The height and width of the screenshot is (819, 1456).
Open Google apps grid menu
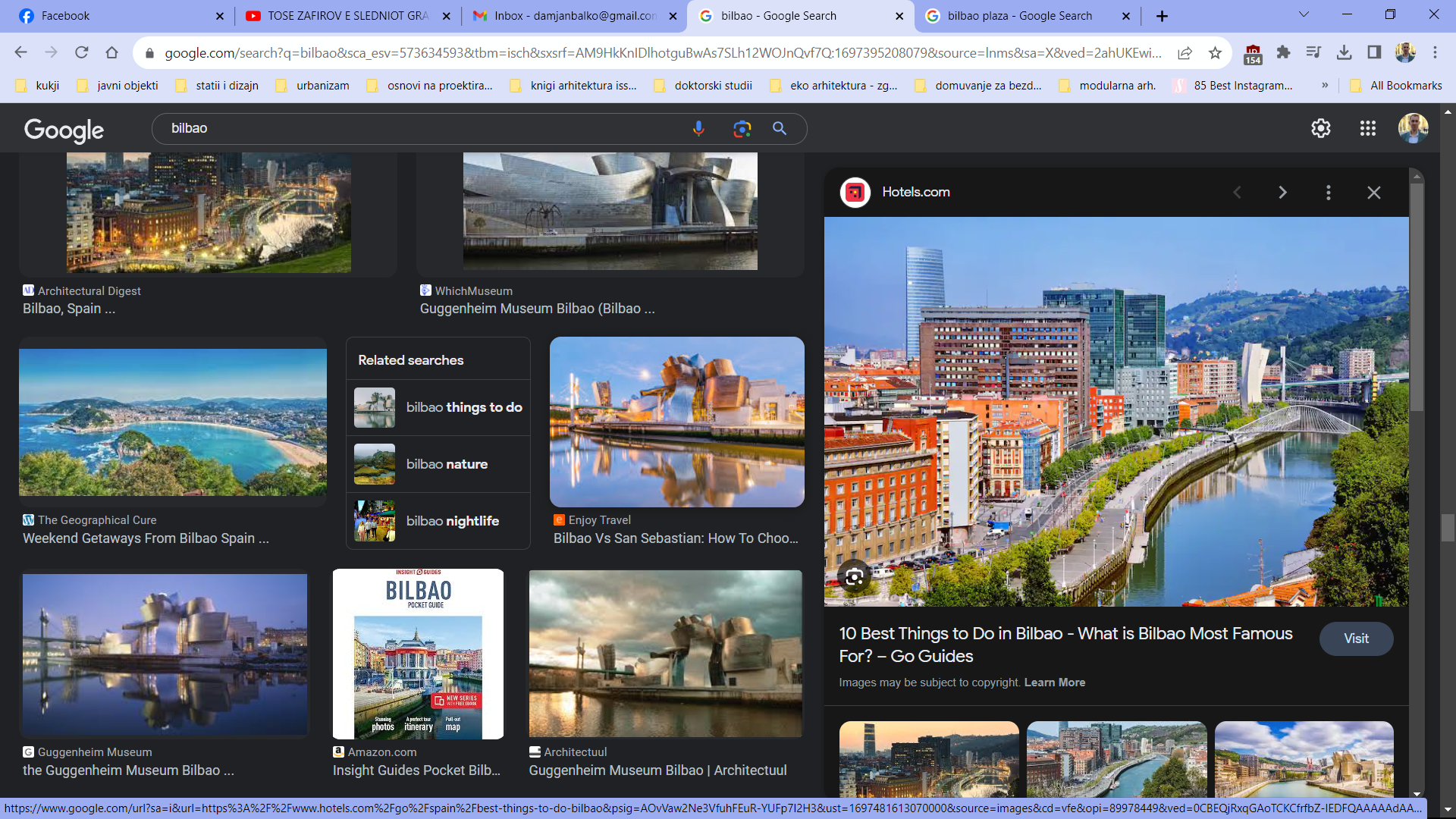1367,129
